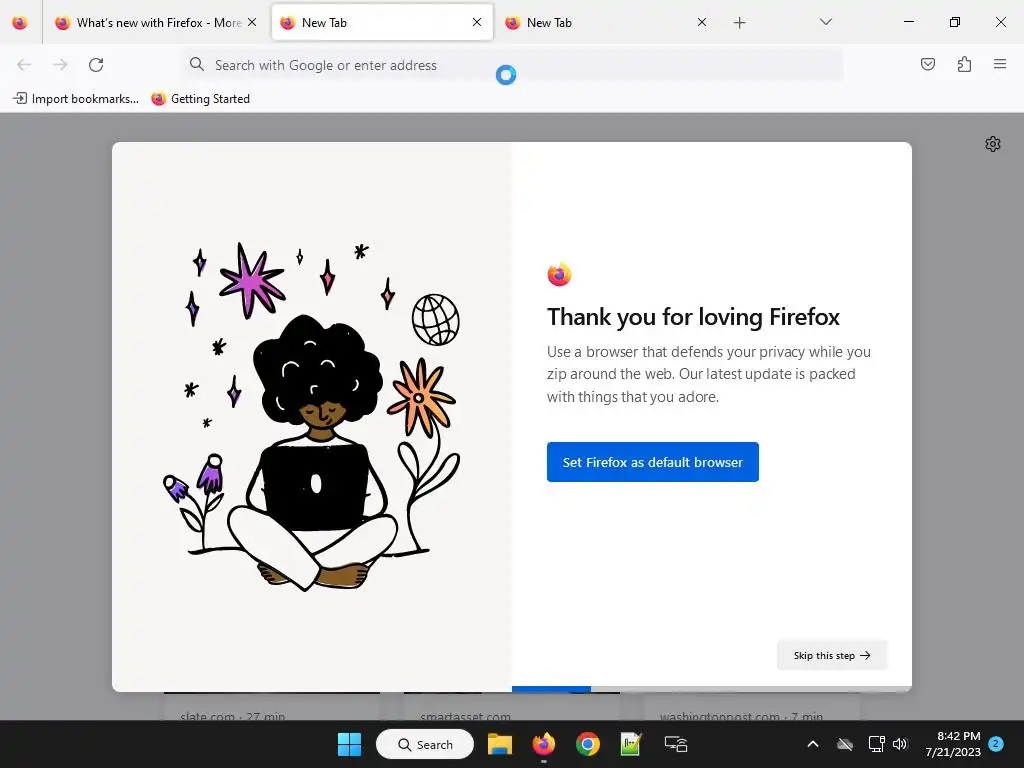Select the middle New Tab
This screenshot has width=1024, height=768.
point(382,23)
